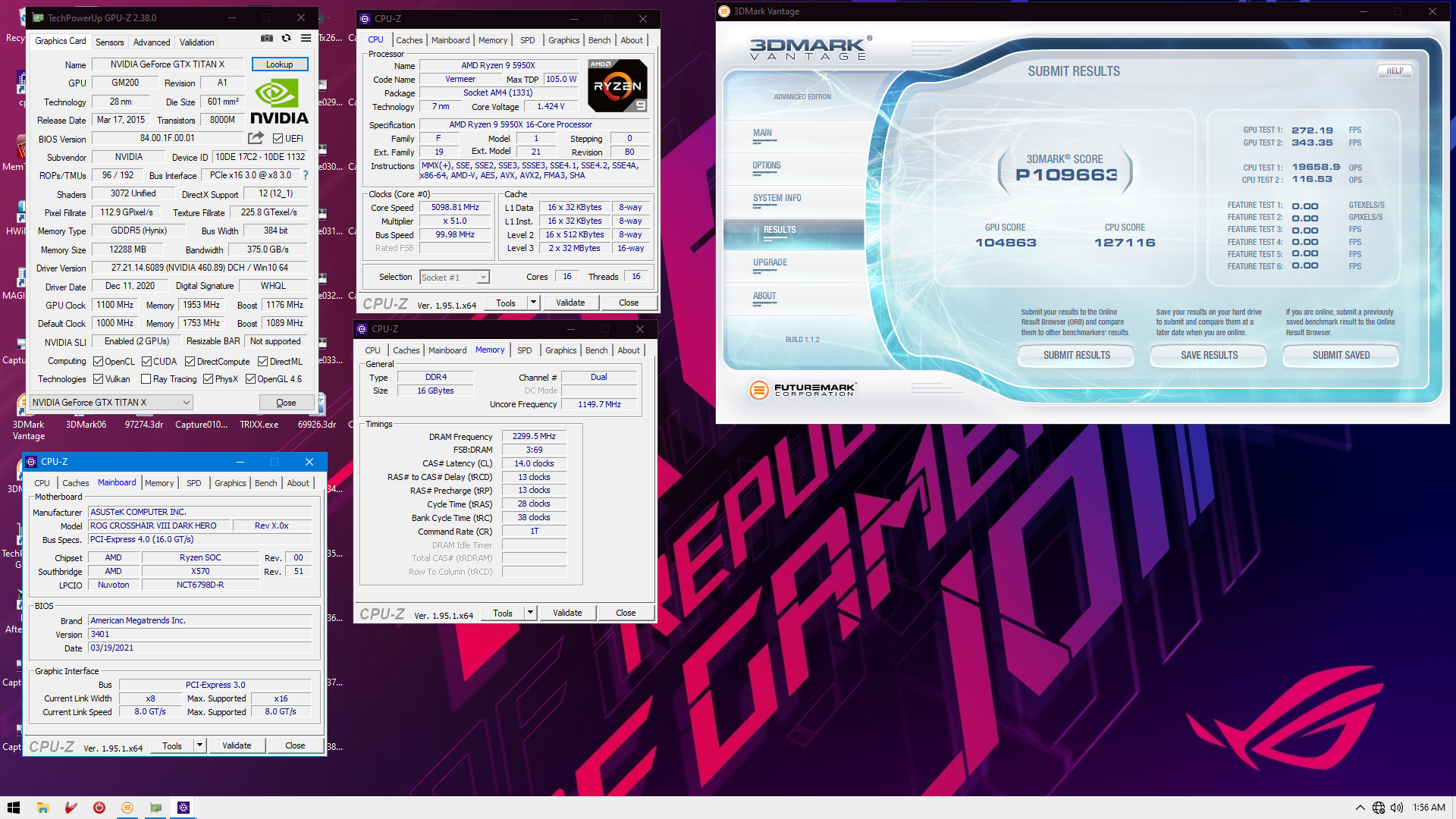Toggle the OpenCL checkbox
The height and width of the screenshot is (819, 1456).
coord(98,362)
